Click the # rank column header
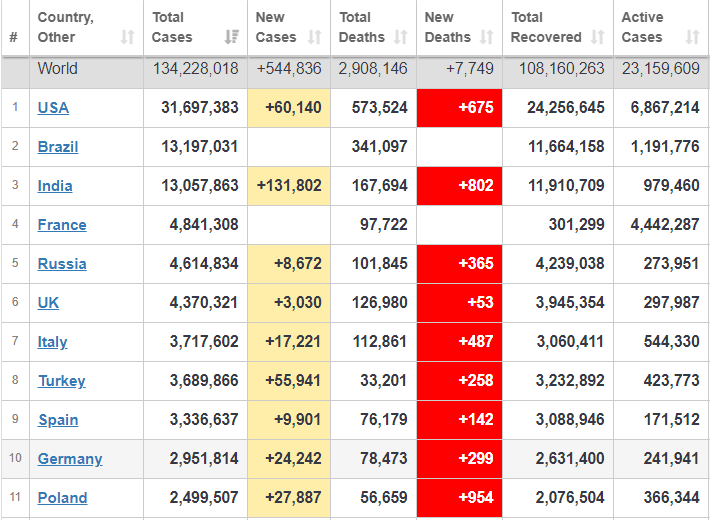The height and width of the screenshot is (520, 710). point(14,37)
